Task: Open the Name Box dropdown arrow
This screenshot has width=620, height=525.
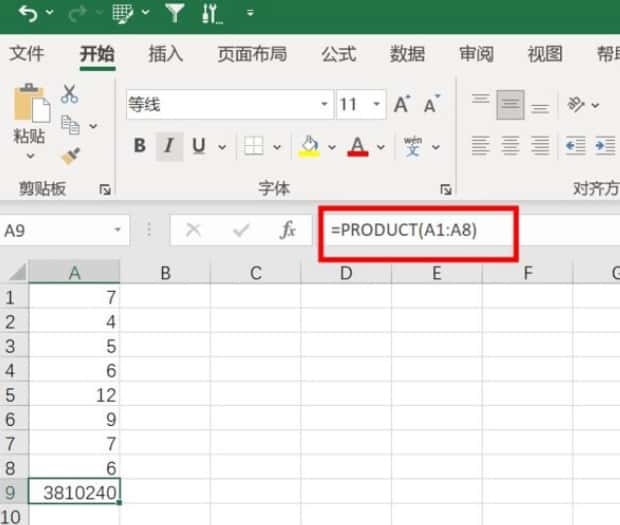Action: (119, 231)
